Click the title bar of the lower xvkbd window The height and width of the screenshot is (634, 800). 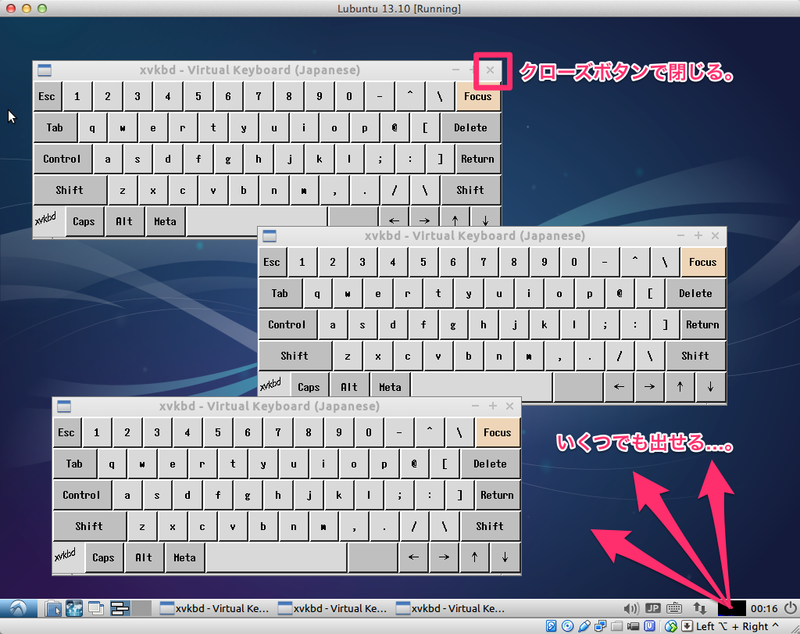pos(269,406)
